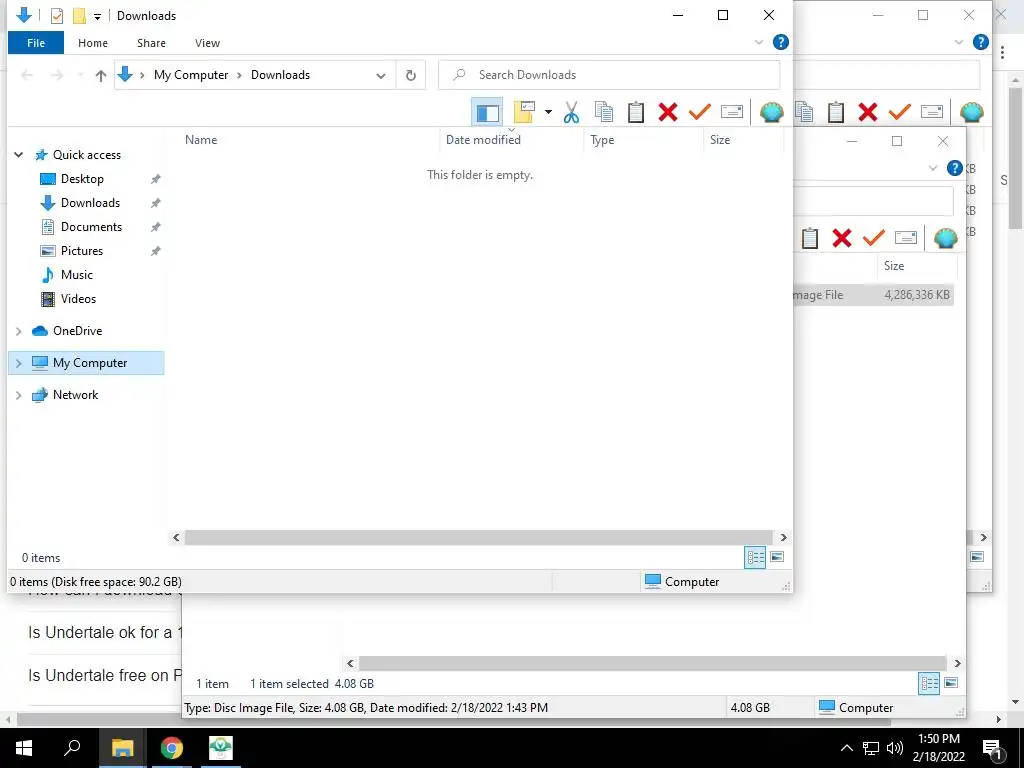This screenshot has width=1024, height=768.
Task: Collapse the Quick access tree node
Action: pos(18,155)
